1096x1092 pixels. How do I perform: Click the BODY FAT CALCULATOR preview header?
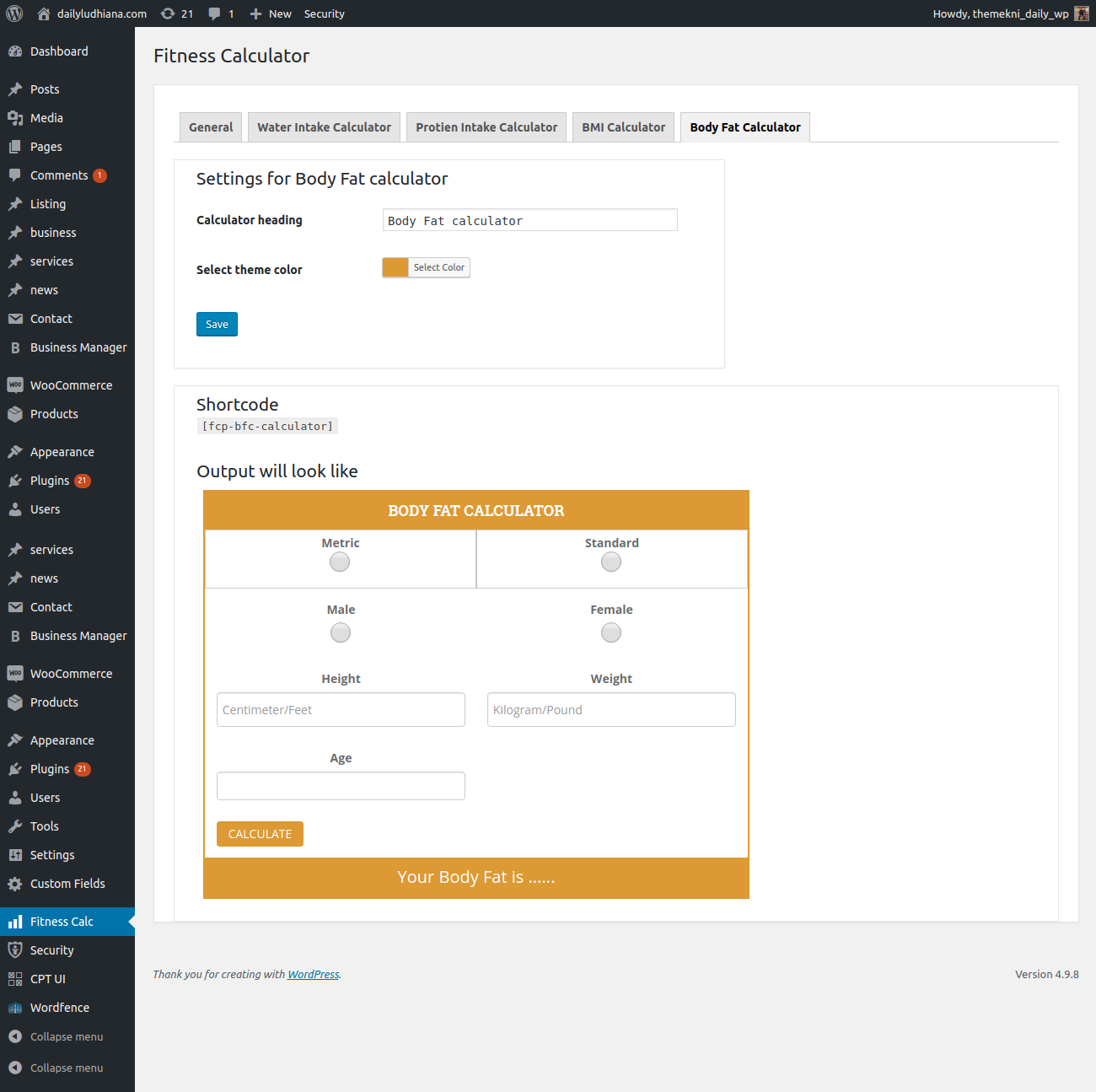[476, 510]
